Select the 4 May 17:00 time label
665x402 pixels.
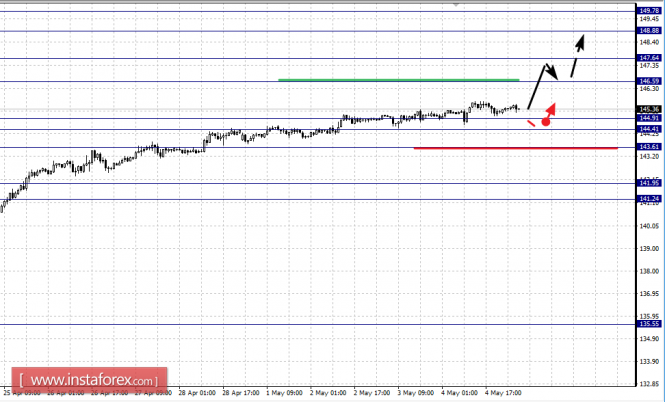(503, 393)
